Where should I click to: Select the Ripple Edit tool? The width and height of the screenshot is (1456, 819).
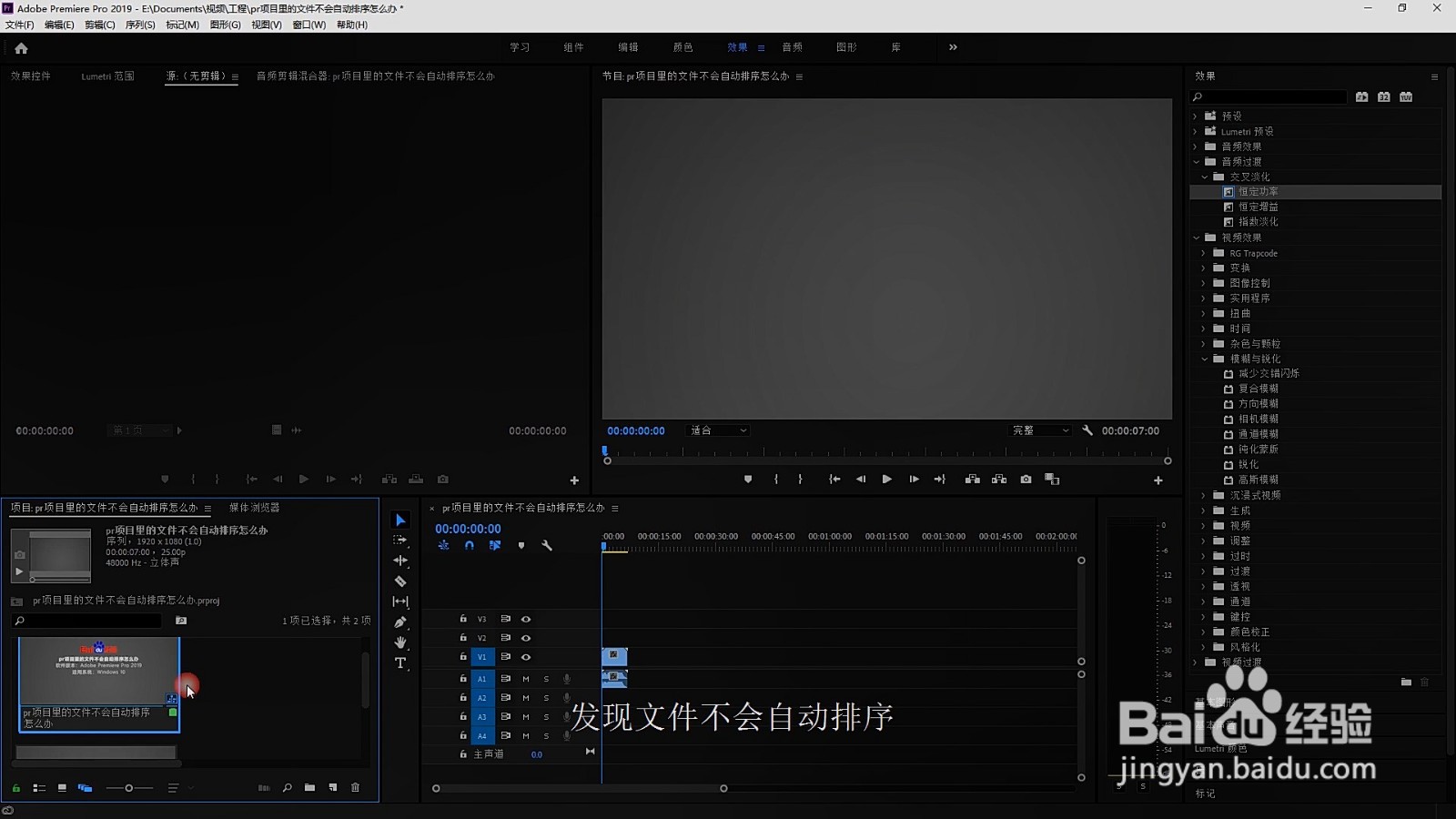click(400, 561)
